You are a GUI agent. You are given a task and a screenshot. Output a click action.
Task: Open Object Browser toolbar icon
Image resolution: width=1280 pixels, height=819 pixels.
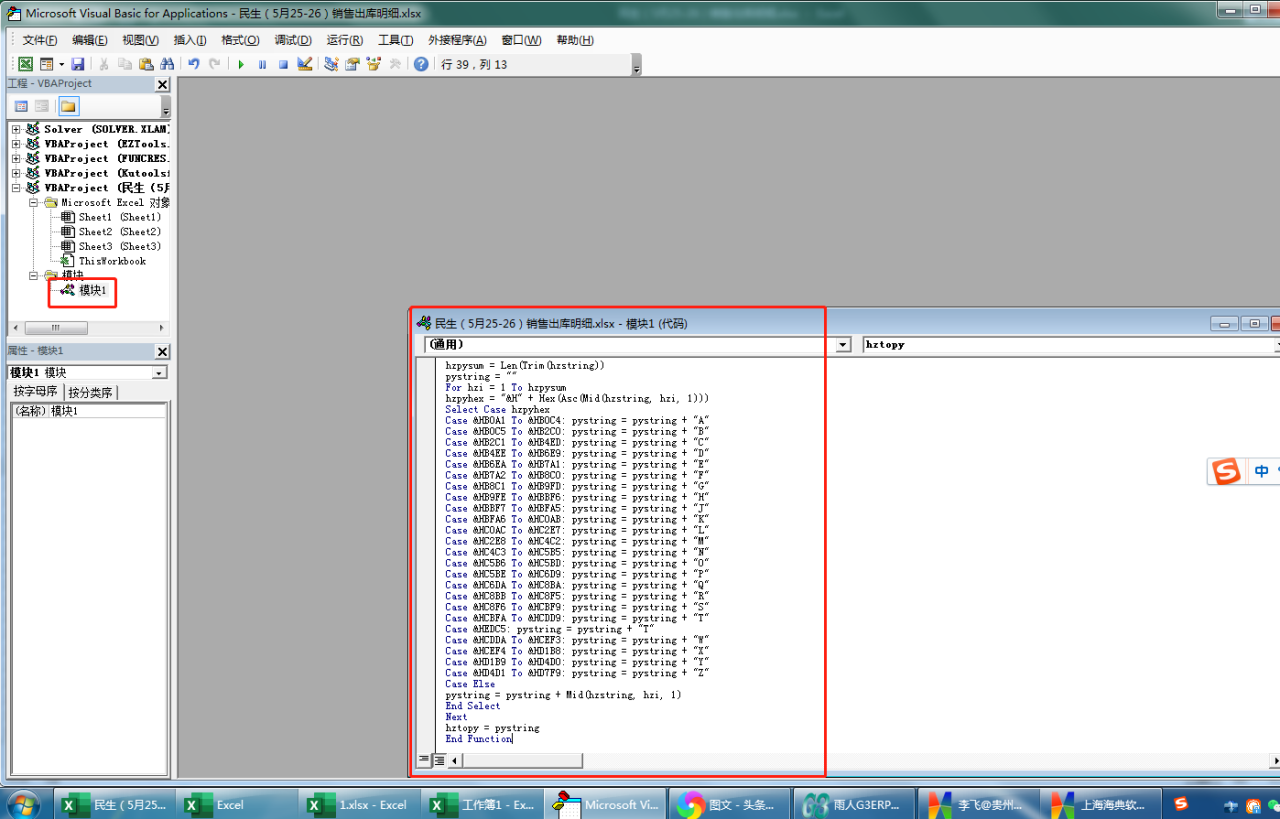(373, 64)
